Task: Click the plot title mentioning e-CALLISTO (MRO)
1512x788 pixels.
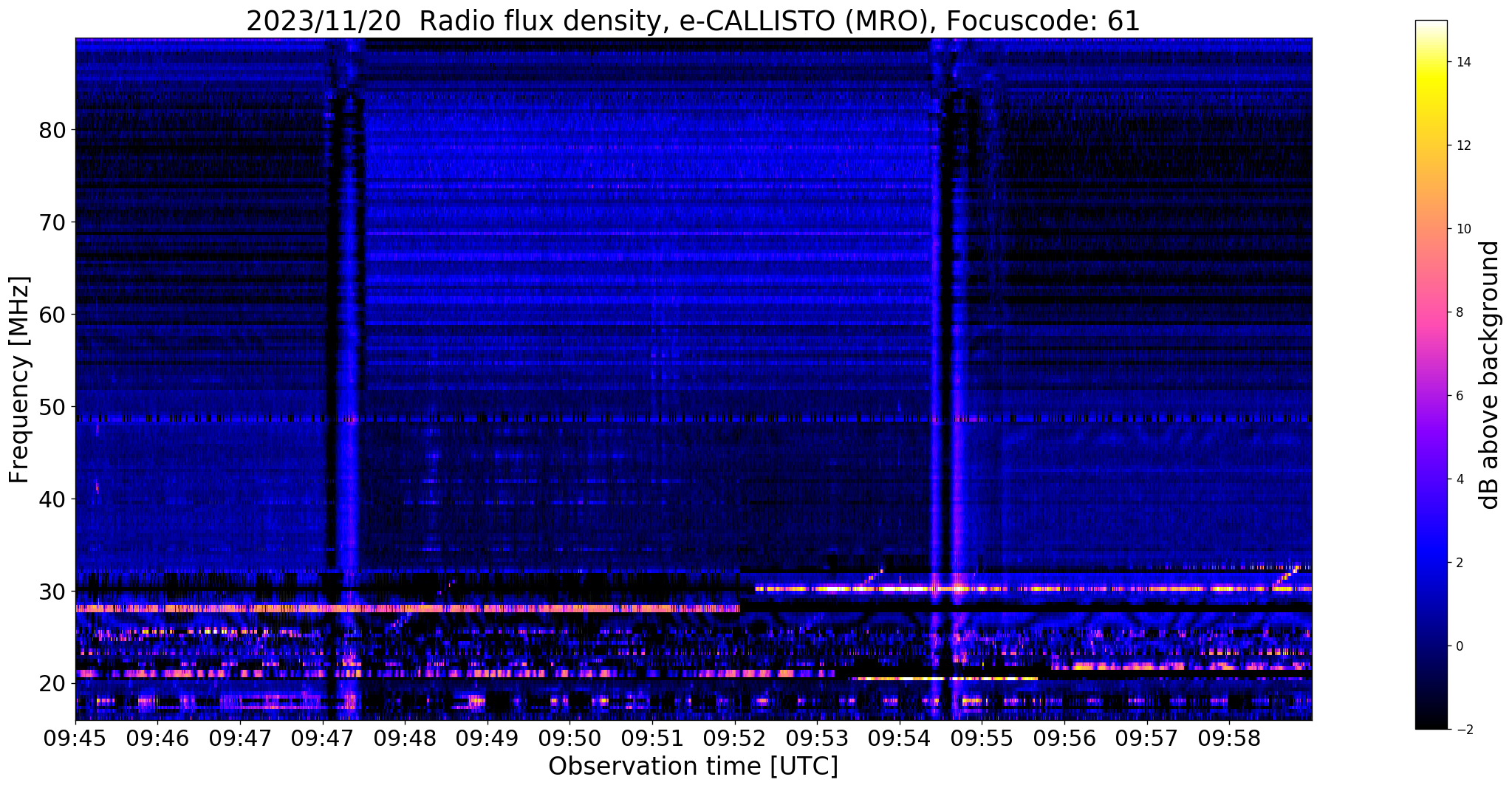Action: 693,21
